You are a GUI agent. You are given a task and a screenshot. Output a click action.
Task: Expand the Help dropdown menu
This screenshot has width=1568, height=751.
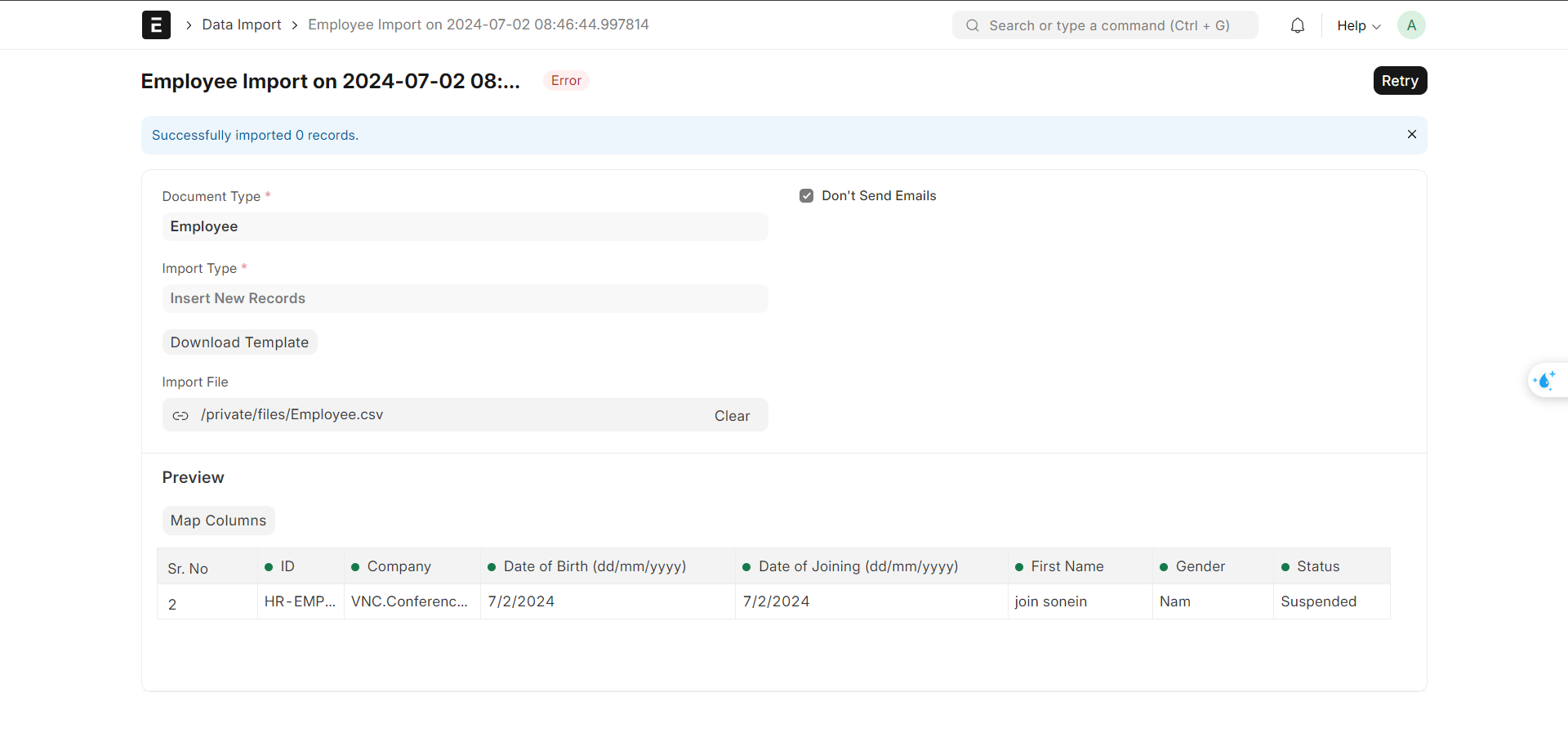[1359, 25]
